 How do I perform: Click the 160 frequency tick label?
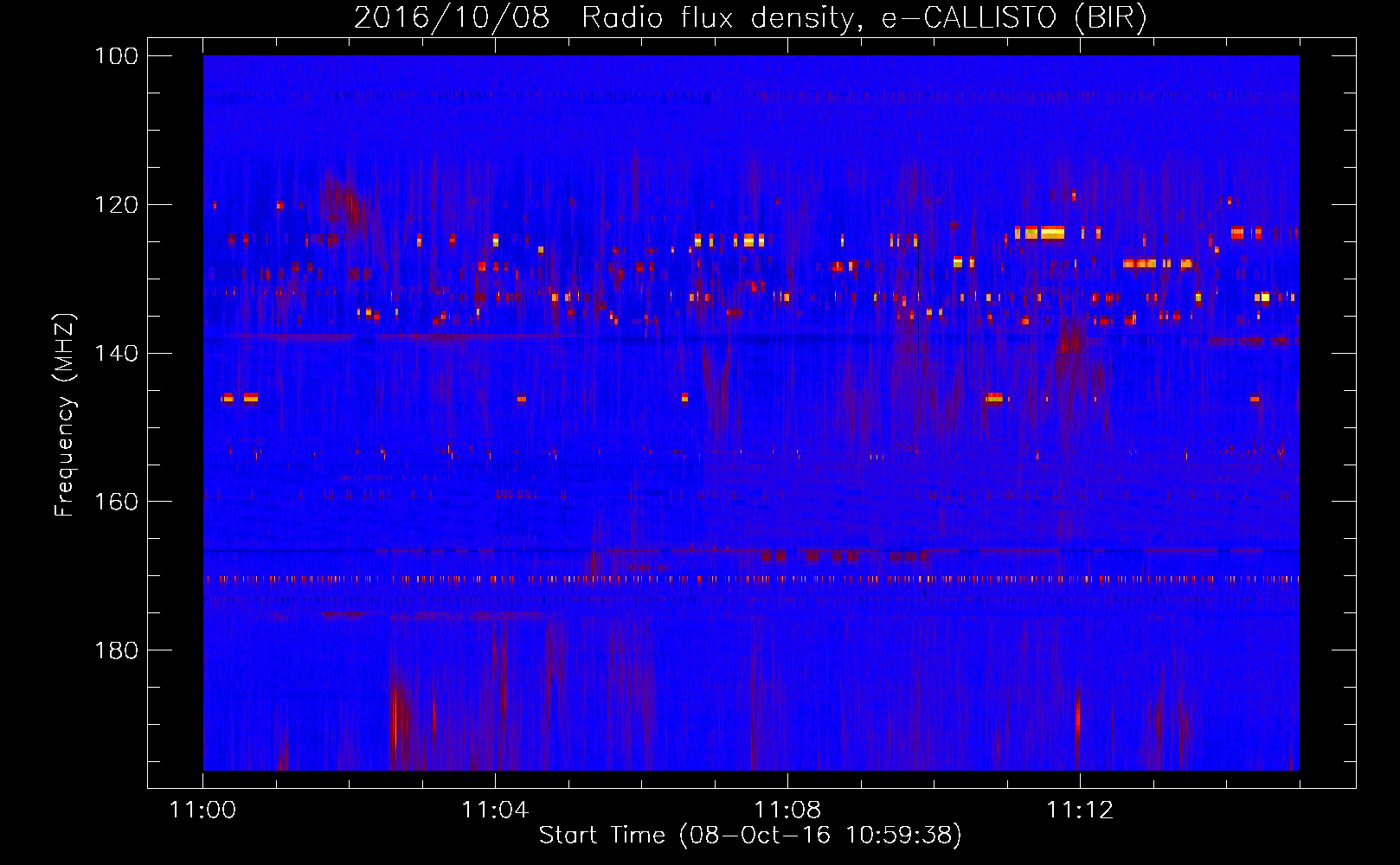(115, 502)
